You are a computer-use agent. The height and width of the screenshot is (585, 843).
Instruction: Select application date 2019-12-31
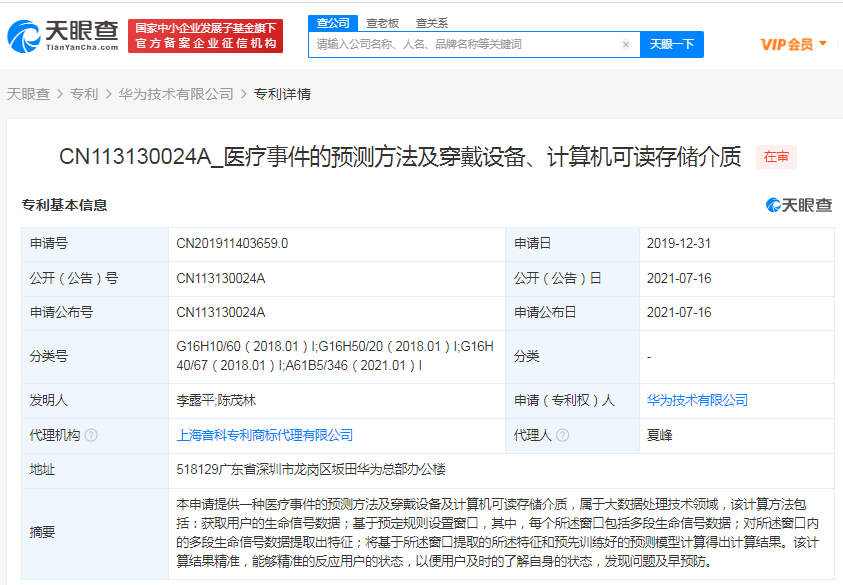pos(678,244)
